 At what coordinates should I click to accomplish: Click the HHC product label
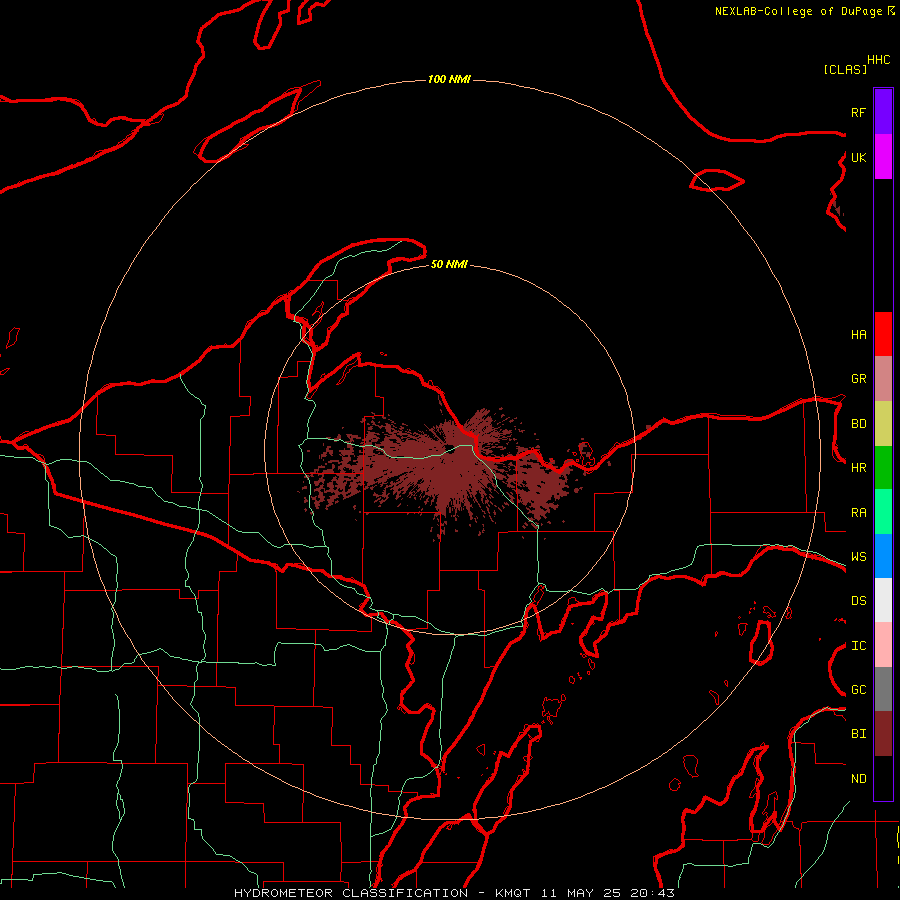(878, 60)
